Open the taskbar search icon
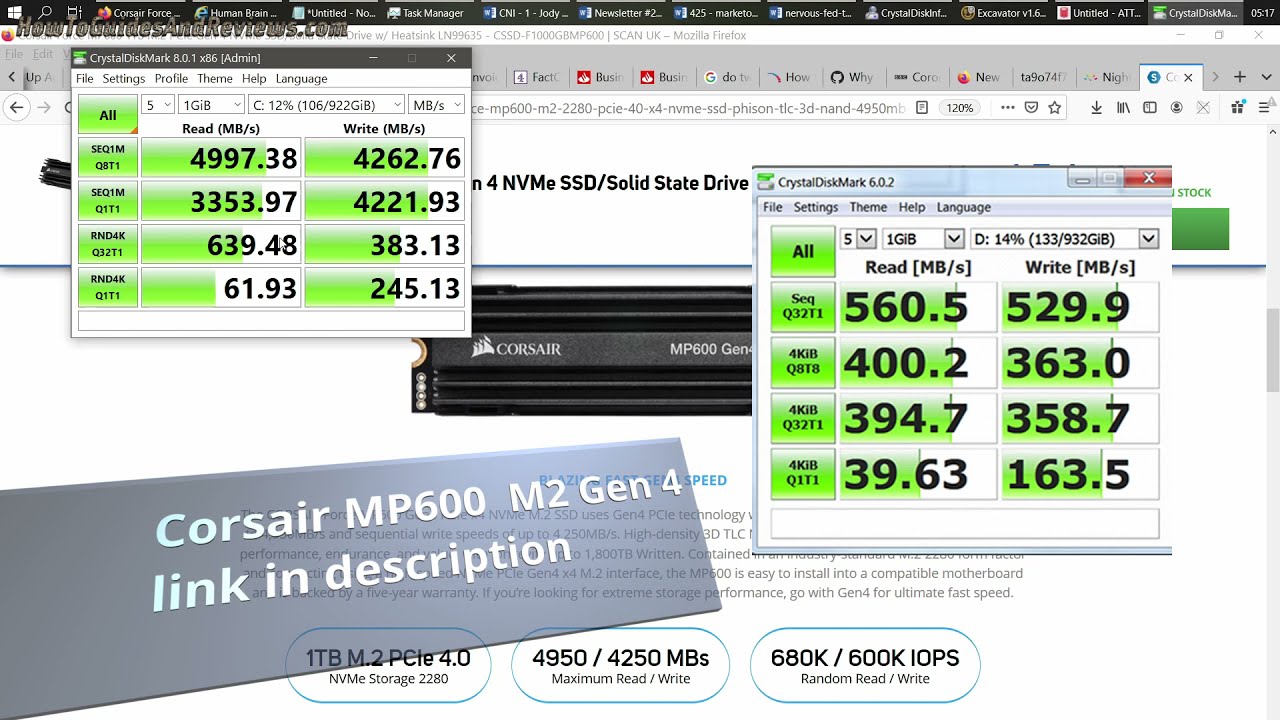 pyautogui.click(x=46, y=13)
